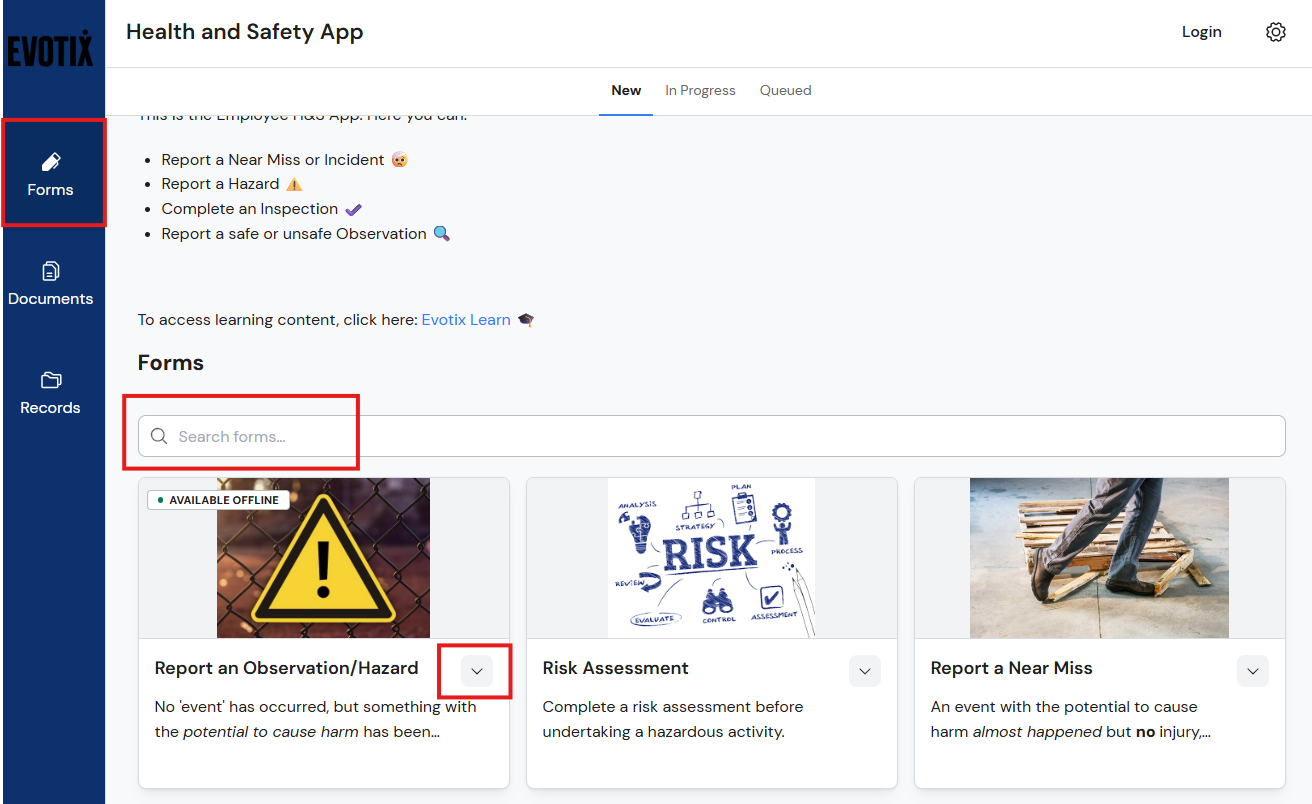Open the Evotix Learn link
The height and width of the screenshot is (804, 1312).
pyautogui.click(x=466, y=320)
